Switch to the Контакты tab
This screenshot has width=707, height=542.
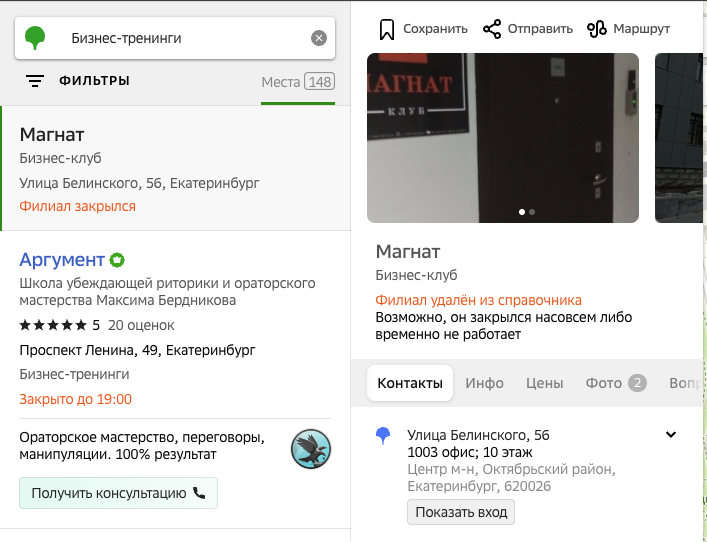[x=410, y=383]
